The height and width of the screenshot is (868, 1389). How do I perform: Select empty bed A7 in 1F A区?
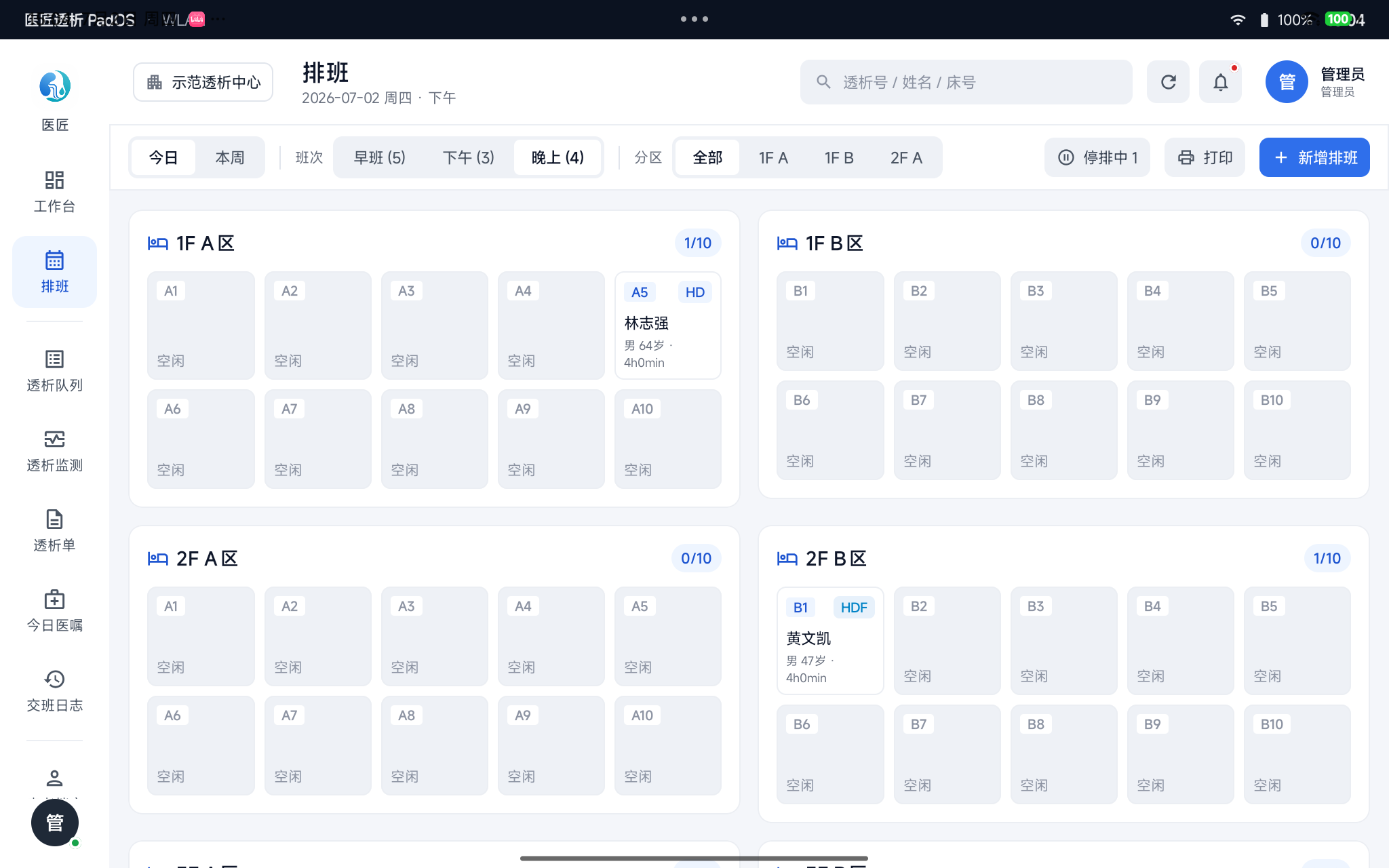point(318,439)
